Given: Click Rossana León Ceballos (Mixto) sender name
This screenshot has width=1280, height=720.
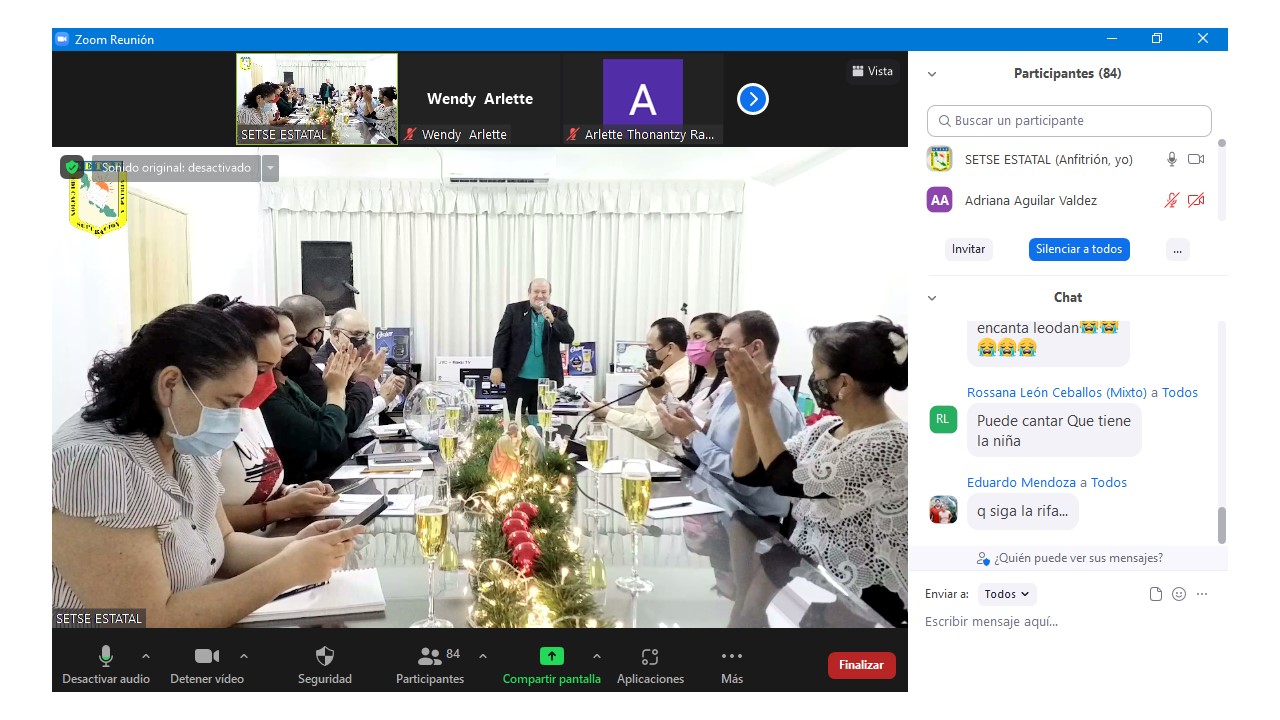Looking at the screenshot, I should click(1057, 393).
